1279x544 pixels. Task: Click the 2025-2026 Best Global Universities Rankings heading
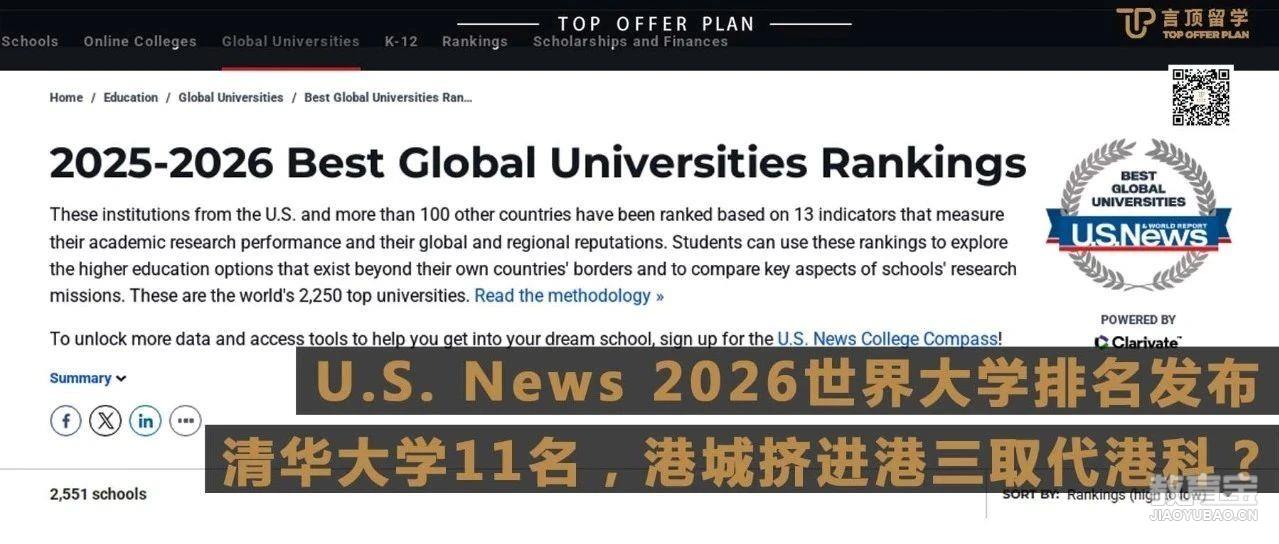538,163
